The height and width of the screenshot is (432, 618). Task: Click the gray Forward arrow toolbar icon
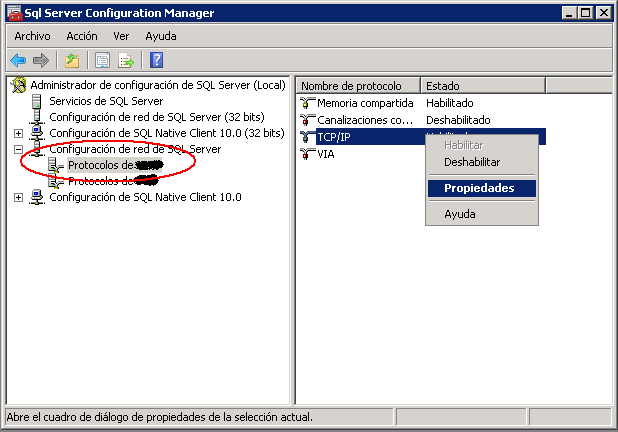pyautogui.click(x=41, y=60)
